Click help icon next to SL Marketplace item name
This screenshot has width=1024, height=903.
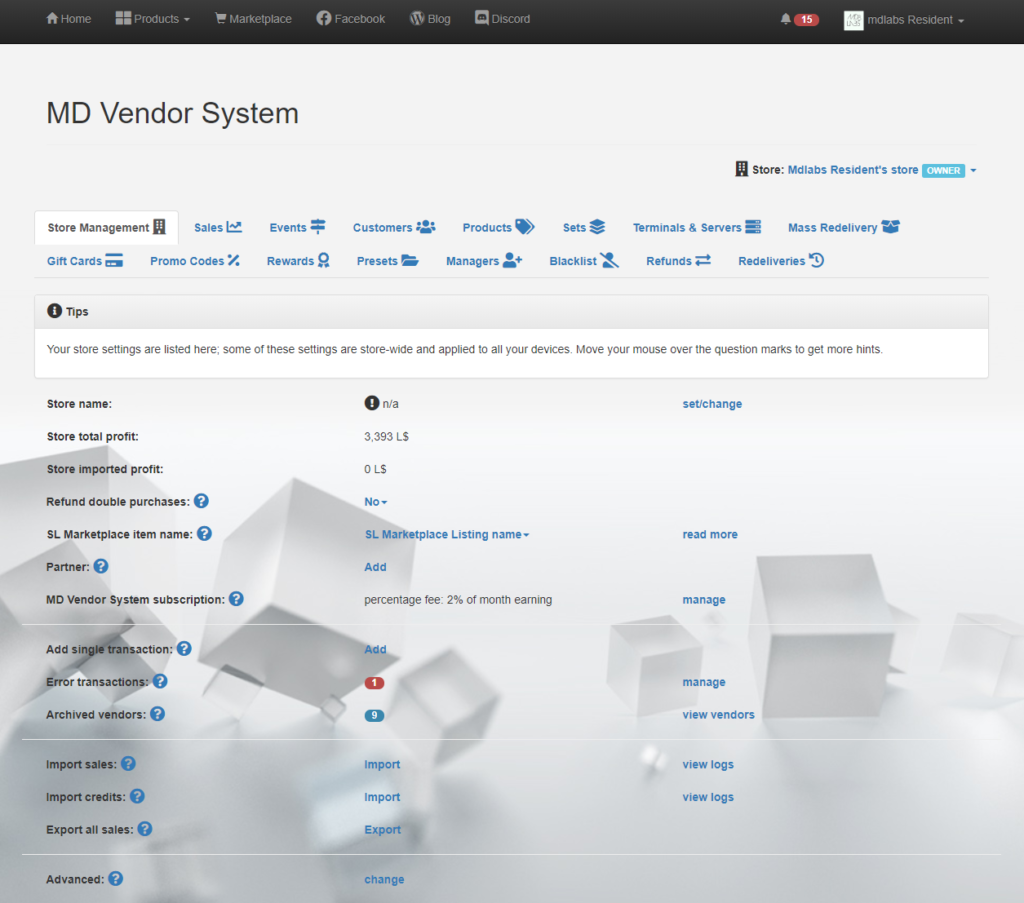coord(204,533)
